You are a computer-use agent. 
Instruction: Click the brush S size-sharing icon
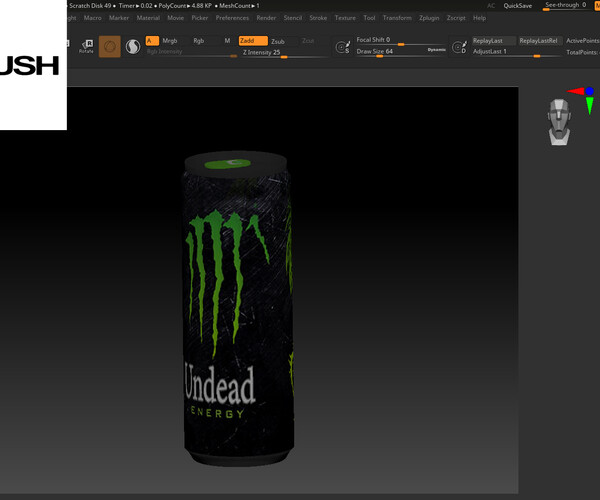pyautogui.click(x=342, y=47)
